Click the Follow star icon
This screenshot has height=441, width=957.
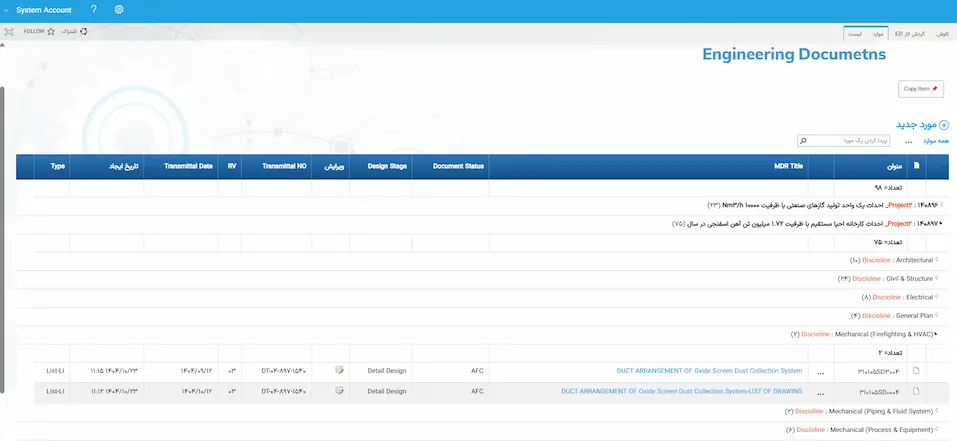pyautogui.click(x=51, y=31)
